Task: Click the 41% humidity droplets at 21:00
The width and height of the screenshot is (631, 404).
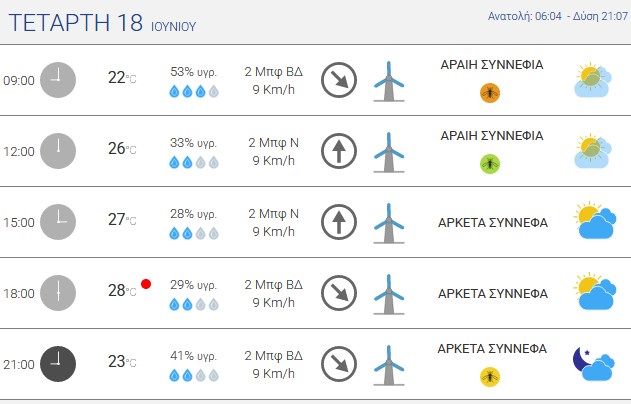Action: [194, 375]
